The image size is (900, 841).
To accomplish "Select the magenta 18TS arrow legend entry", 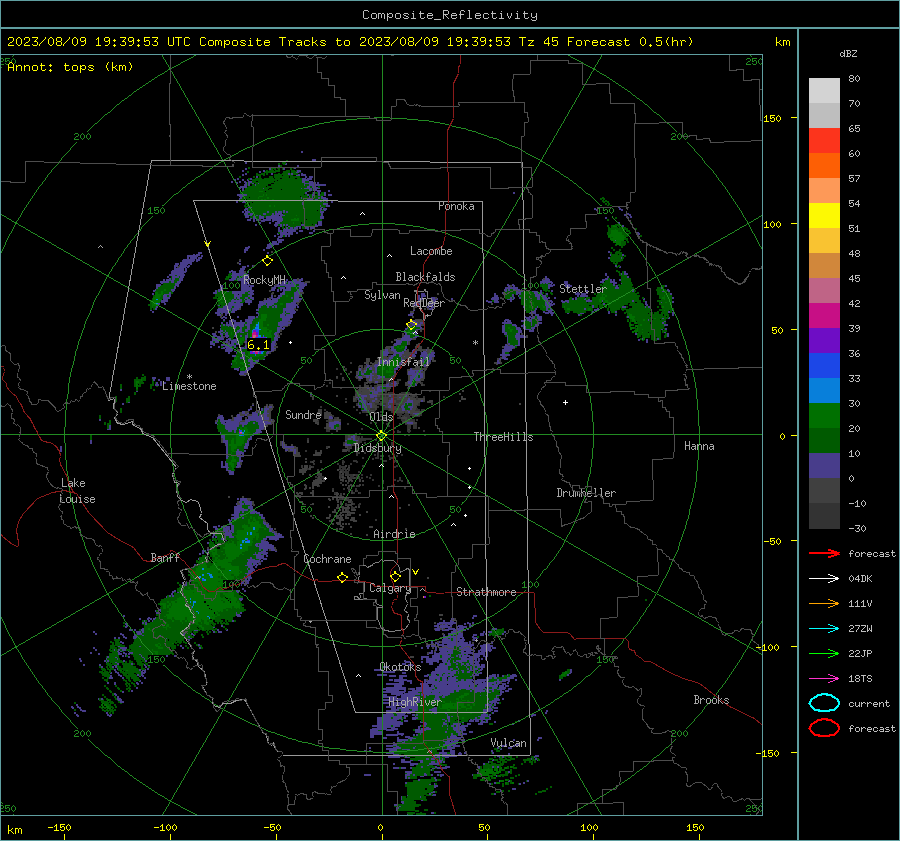I will [x=824, y=678].
